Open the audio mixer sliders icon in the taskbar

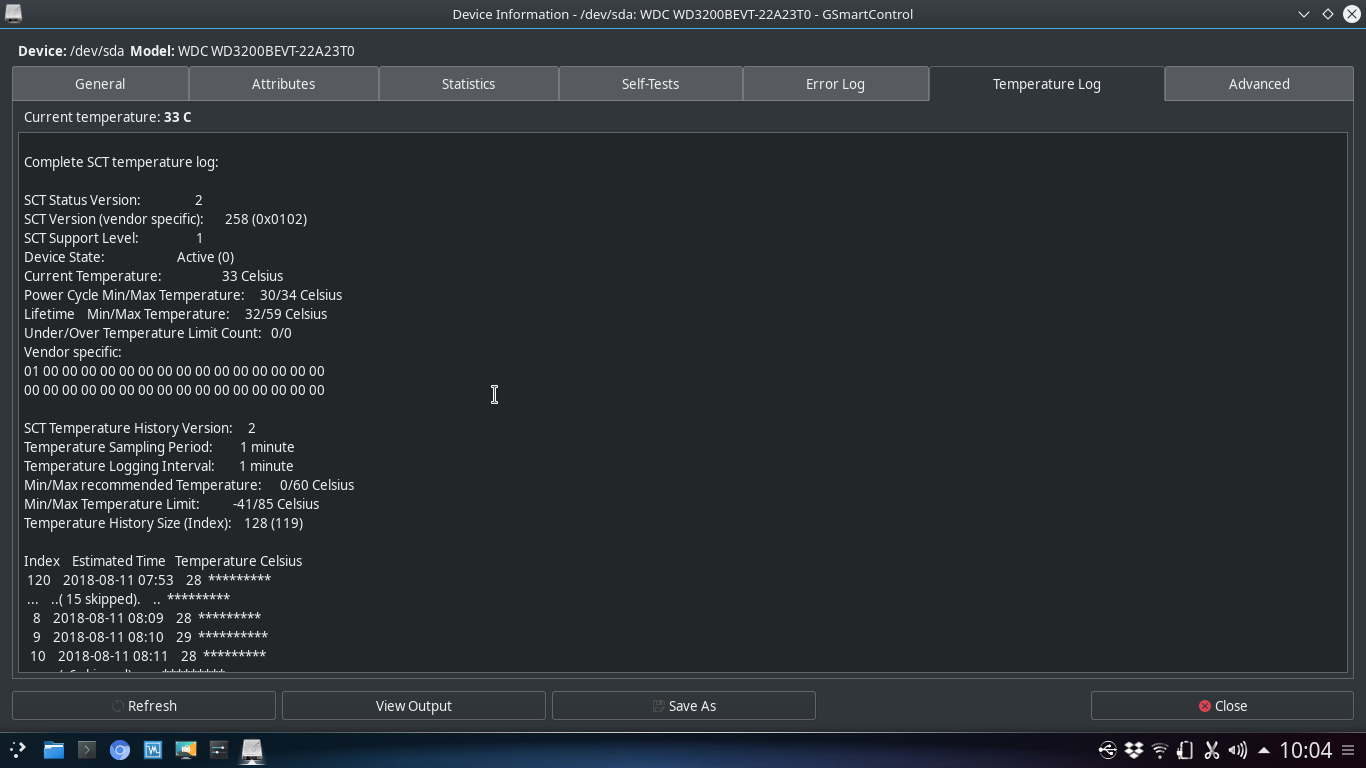[x=218, y=749]
